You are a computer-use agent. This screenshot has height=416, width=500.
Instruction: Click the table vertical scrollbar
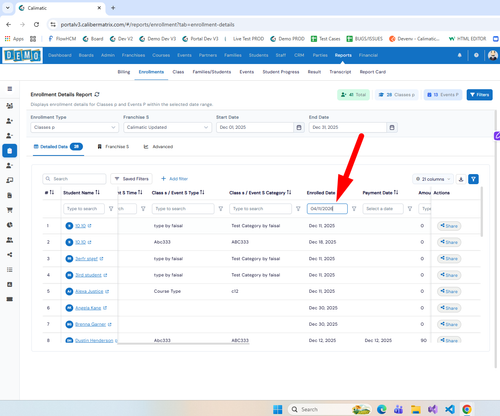point(482,213)
